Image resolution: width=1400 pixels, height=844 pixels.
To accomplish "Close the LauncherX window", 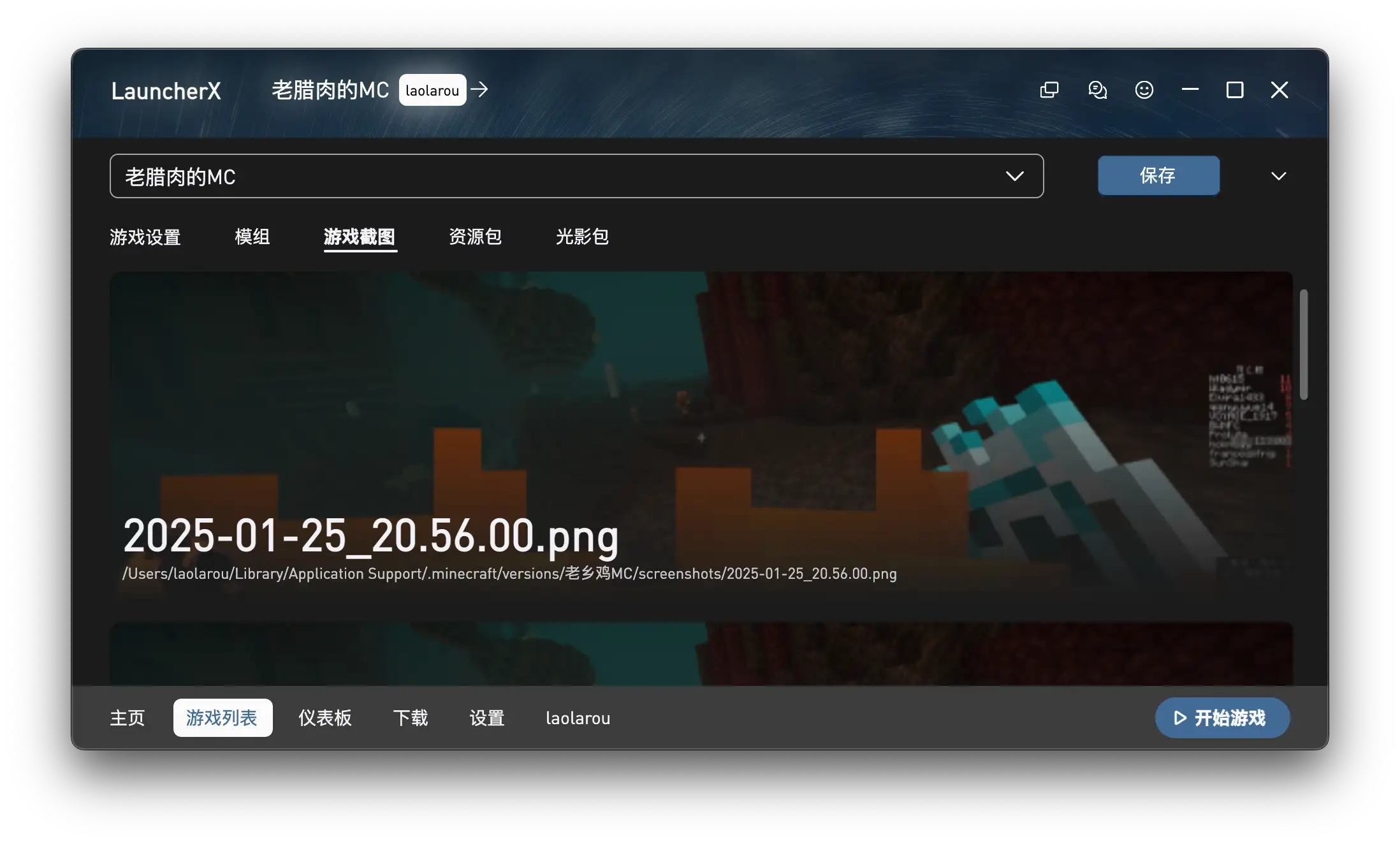I will 1280,90.
